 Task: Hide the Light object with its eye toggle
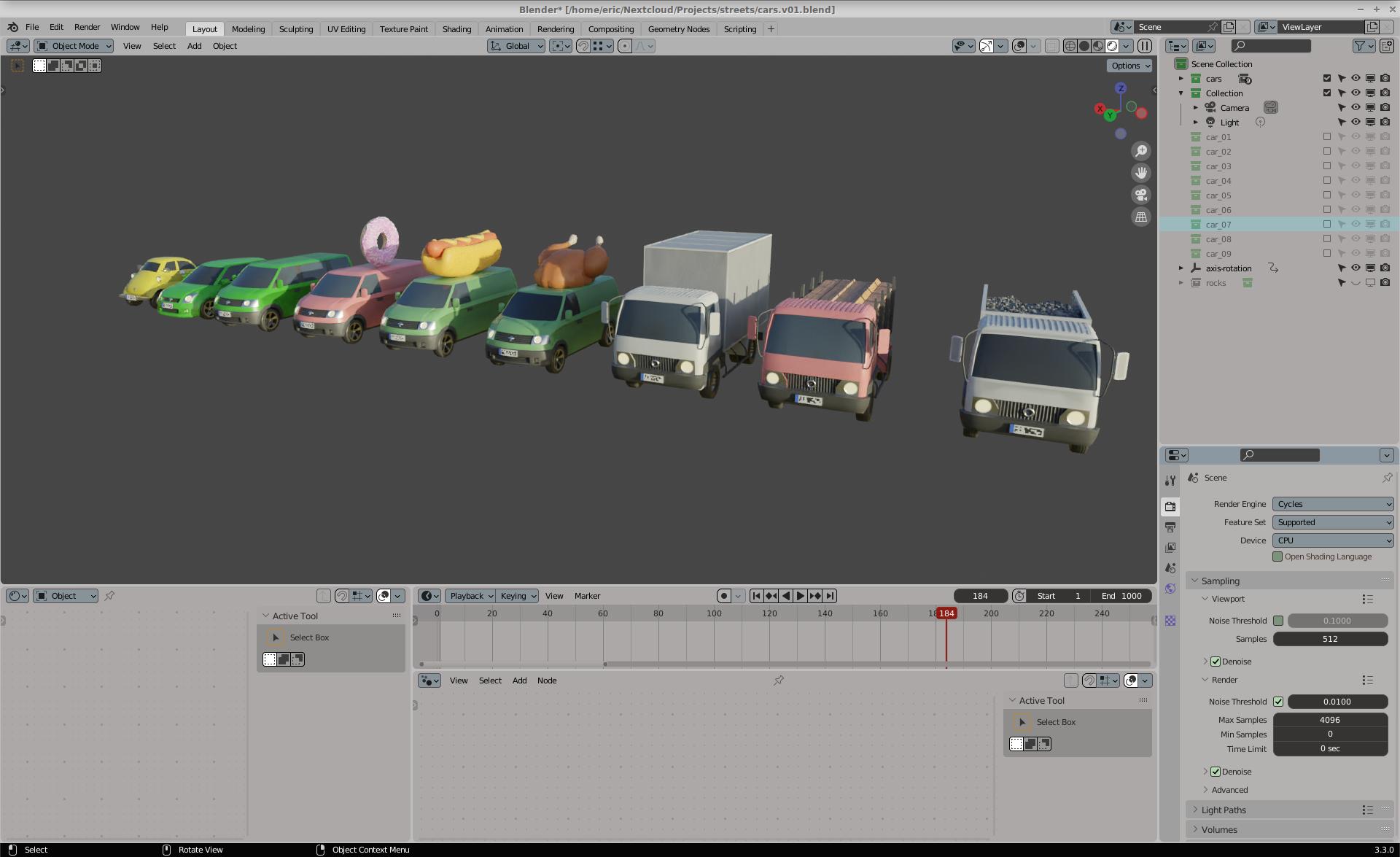tap(1356, 122)
